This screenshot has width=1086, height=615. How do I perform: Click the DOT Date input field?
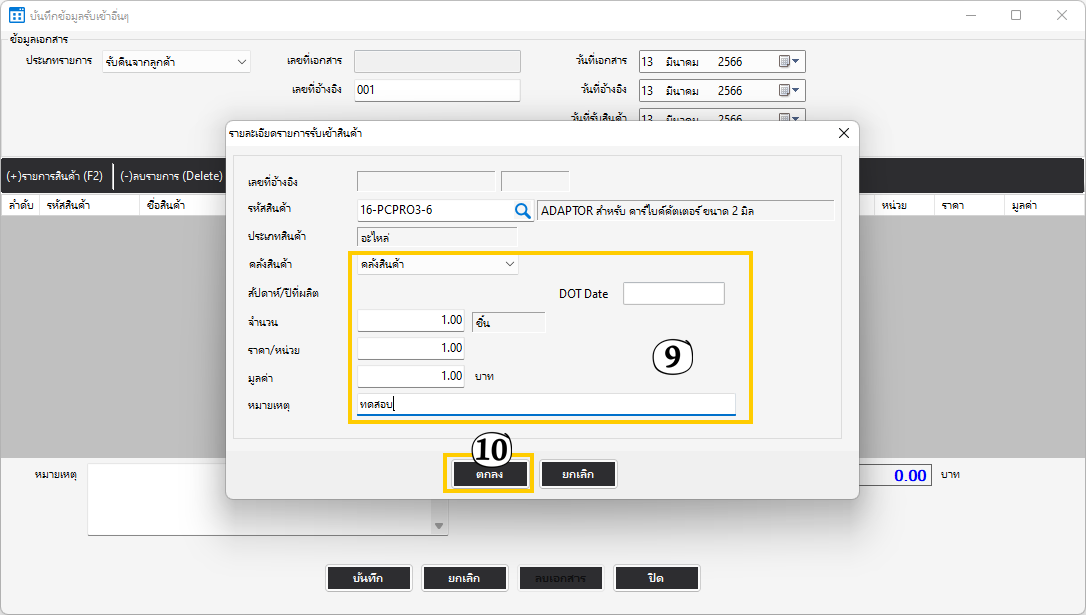pos(673,293)
